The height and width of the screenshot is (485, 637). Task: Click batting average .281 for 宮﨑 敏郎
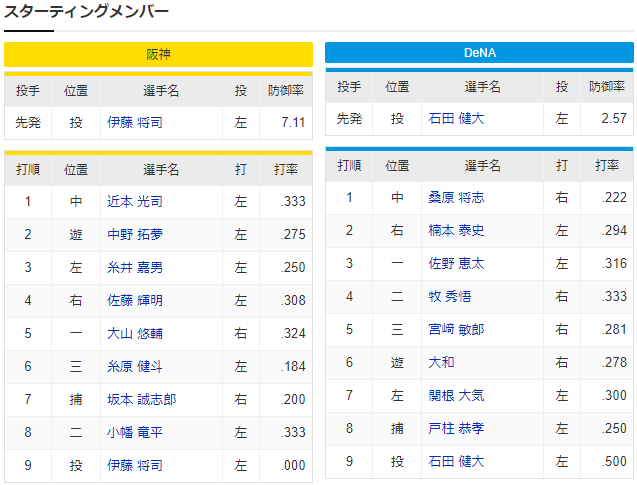[614, 329]
